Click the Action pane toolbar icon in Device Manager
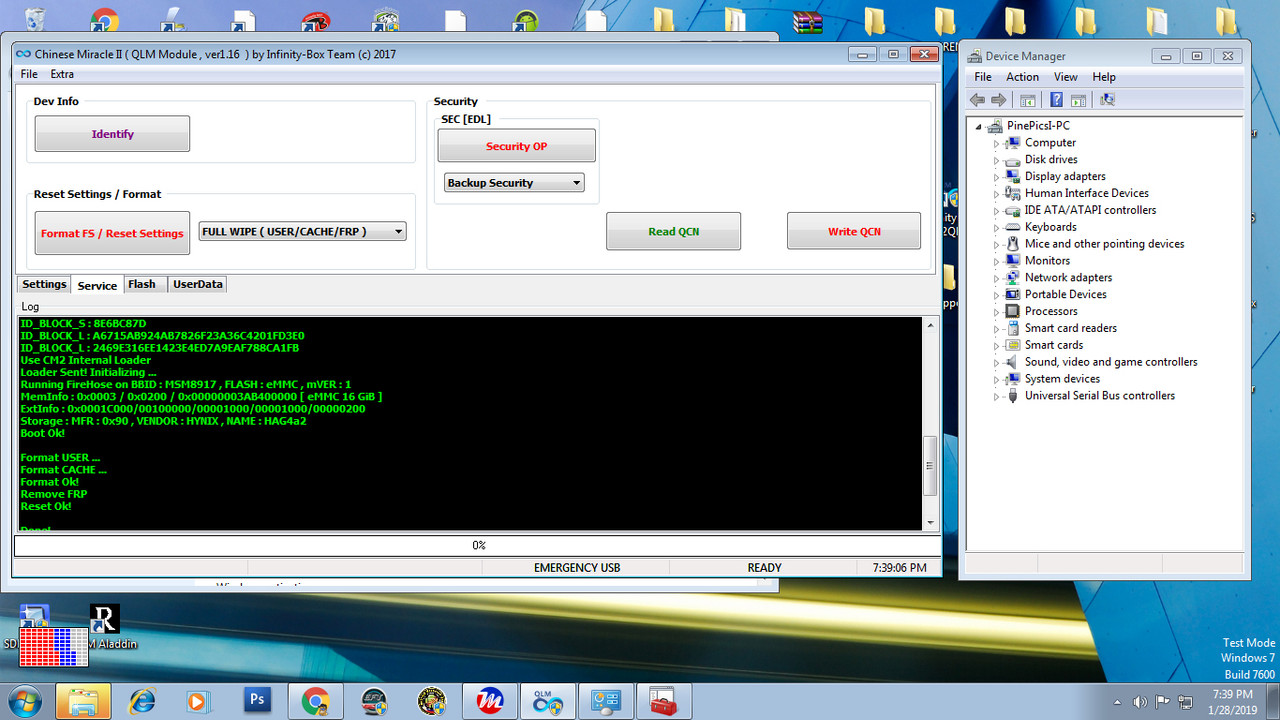The image size is (1280, 720). 1078,100
